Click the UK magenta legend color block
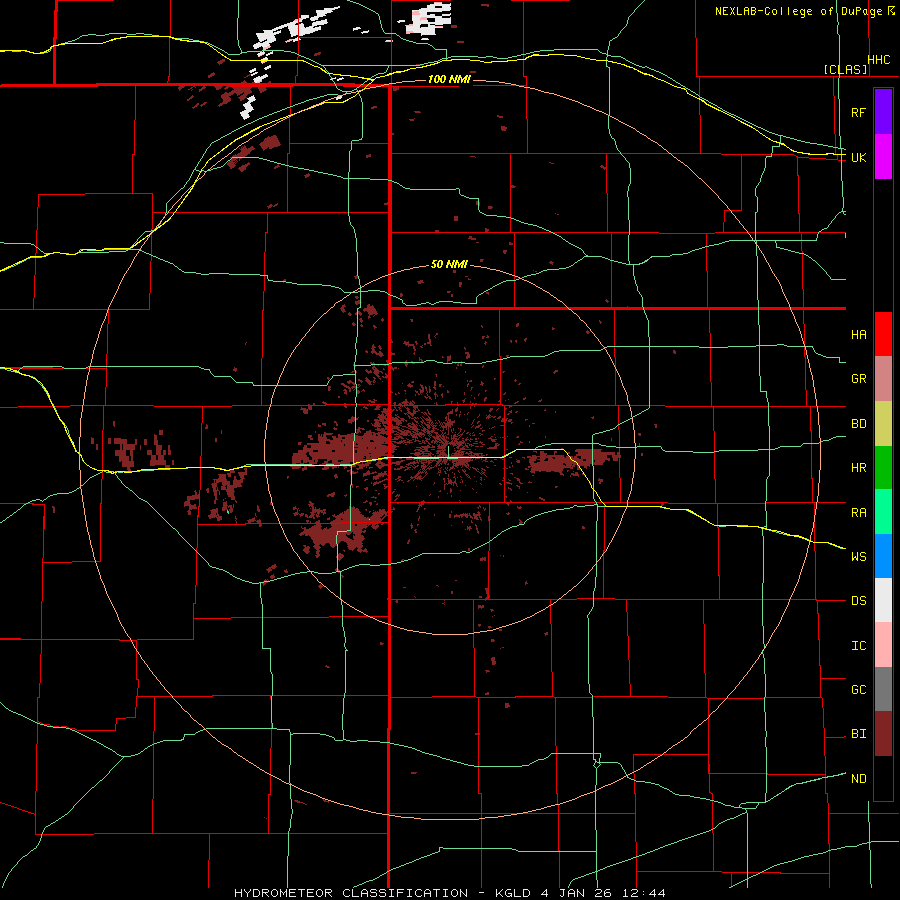Viewport: 900px width, 900px height. tap(883, 157)
